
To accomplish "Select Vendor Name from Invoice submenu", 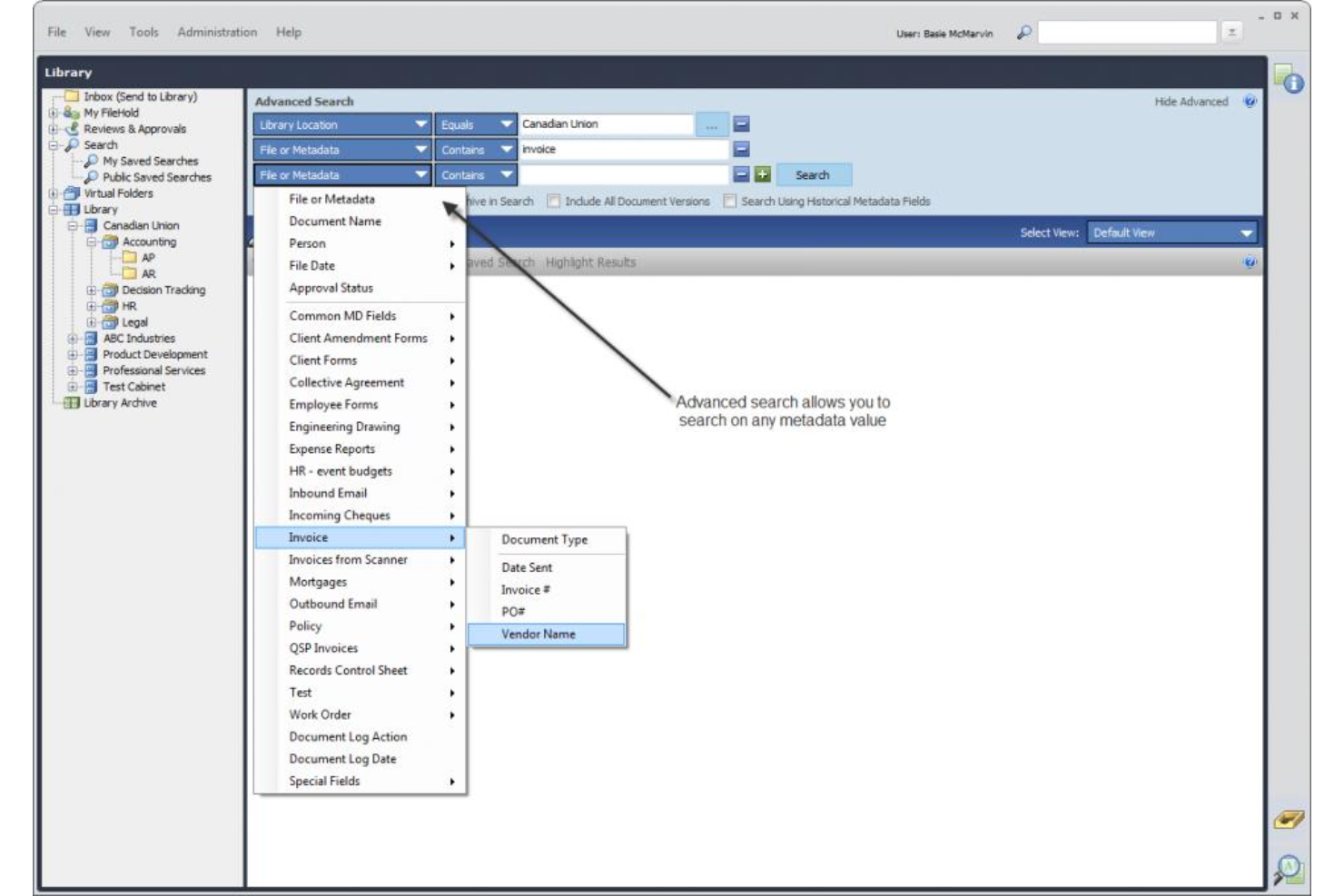I will click(547, 635).
